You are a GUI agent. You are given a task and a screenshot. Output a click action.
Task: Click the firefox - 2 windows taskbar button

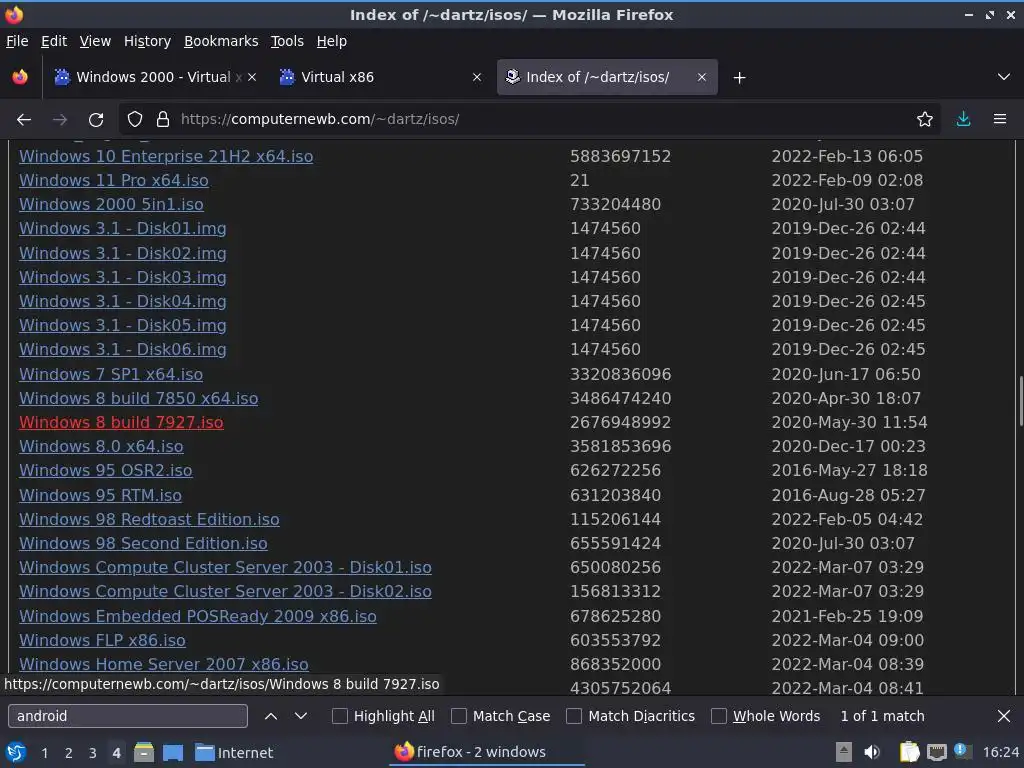(x=487, y=752)
